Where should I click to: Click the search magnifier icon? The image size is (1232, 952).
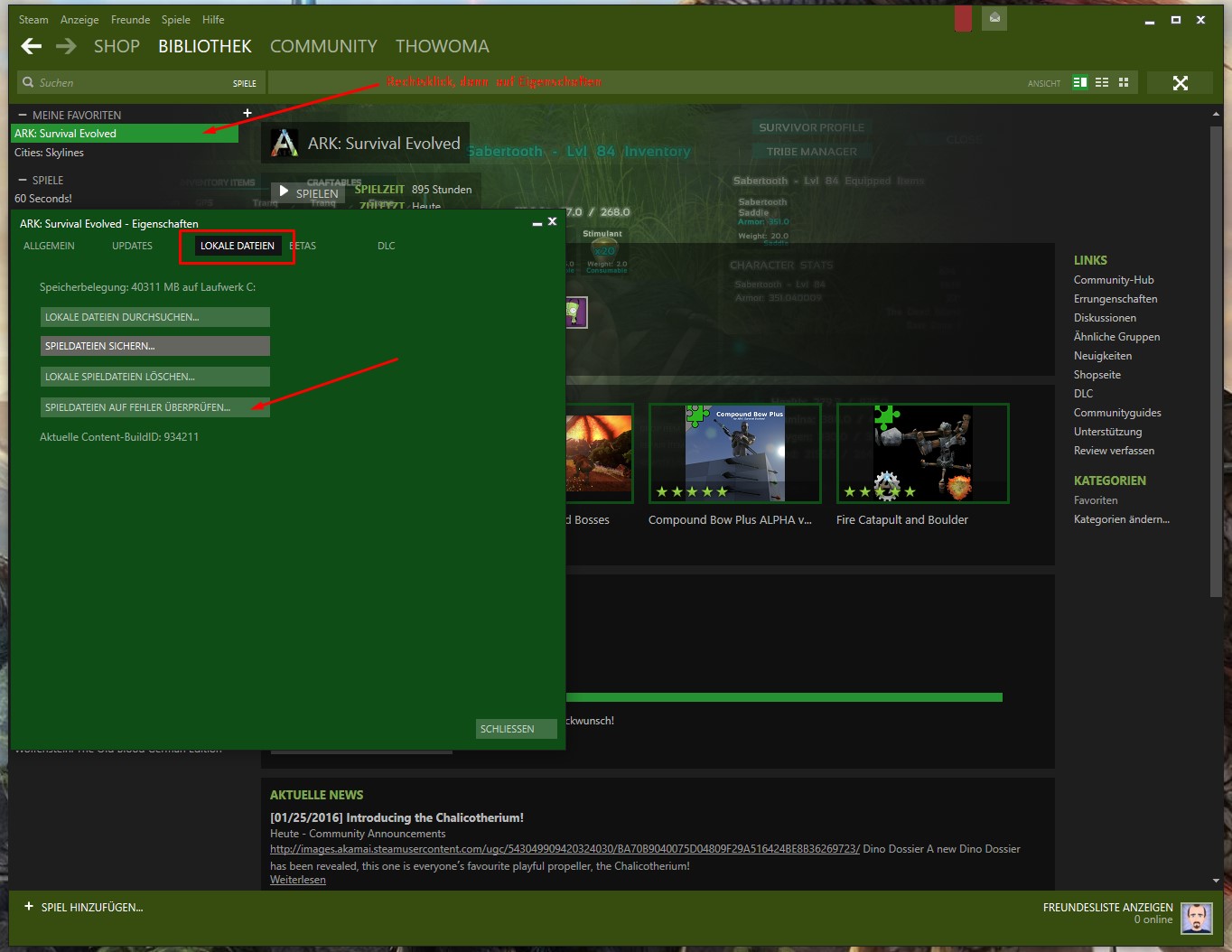[28, 82]
